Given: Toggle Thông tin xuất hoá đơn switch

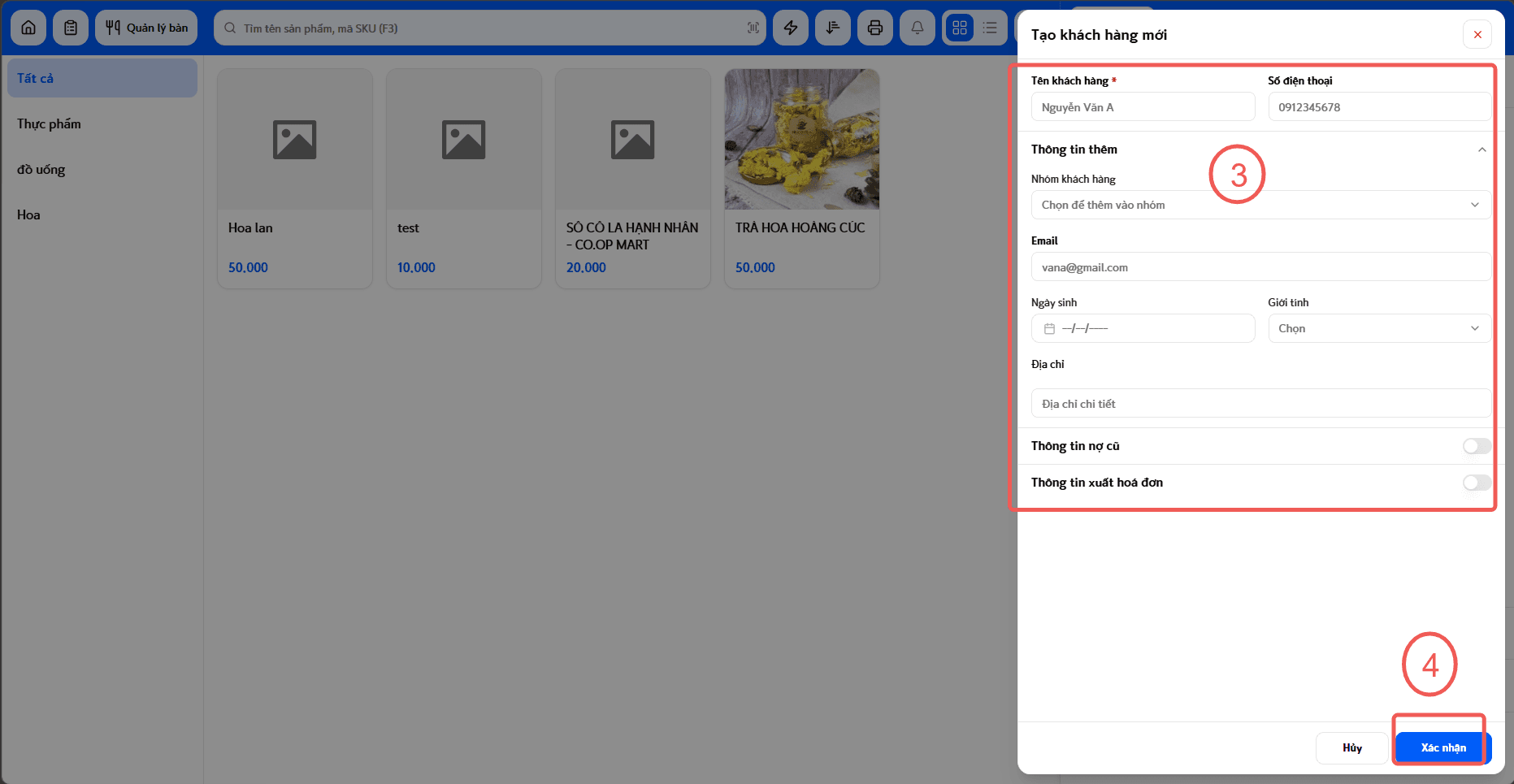Looking at the screenshot, I should tap(1477, 483).
